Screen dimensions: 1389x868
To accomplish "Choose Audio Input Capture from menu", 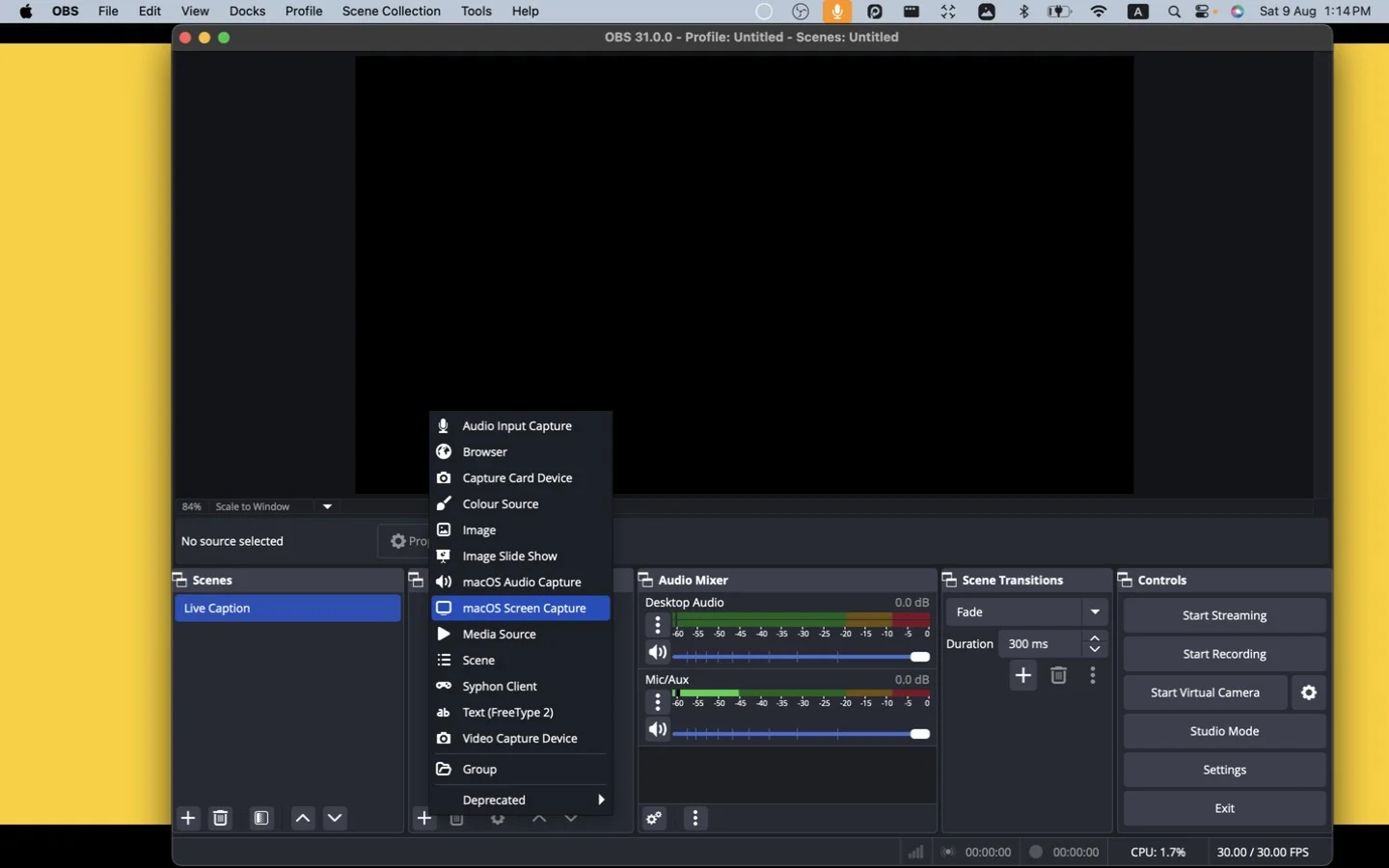I will [521, 426].
